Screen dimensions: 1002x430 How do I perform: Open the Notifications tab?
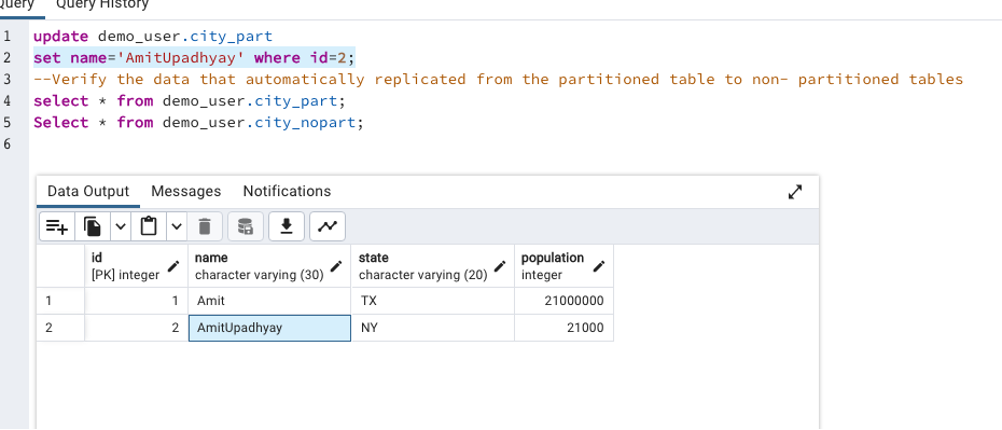coord(287,191)
